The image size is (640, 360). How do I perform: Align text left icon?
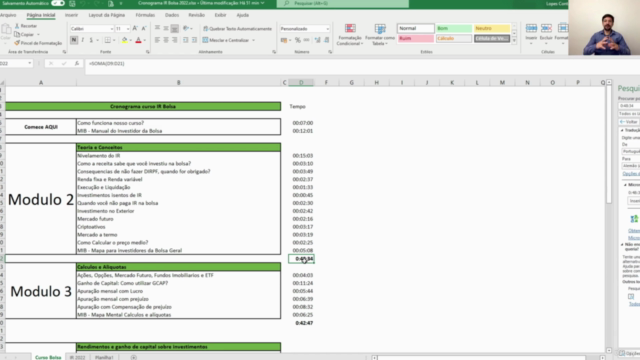[x=157, y=40]
